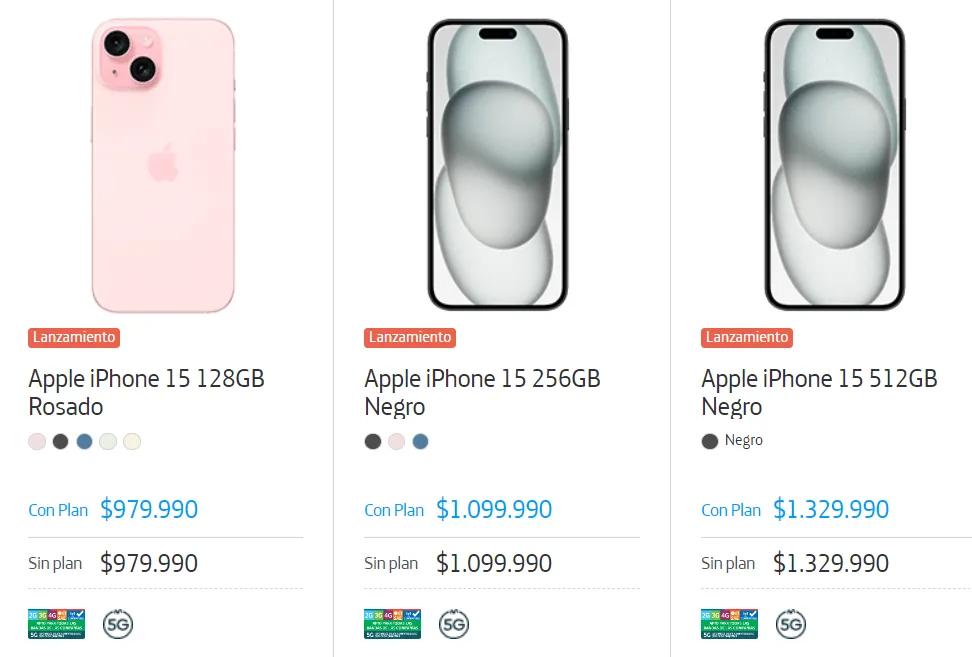Click the Con Plan price $979.990

148,509
